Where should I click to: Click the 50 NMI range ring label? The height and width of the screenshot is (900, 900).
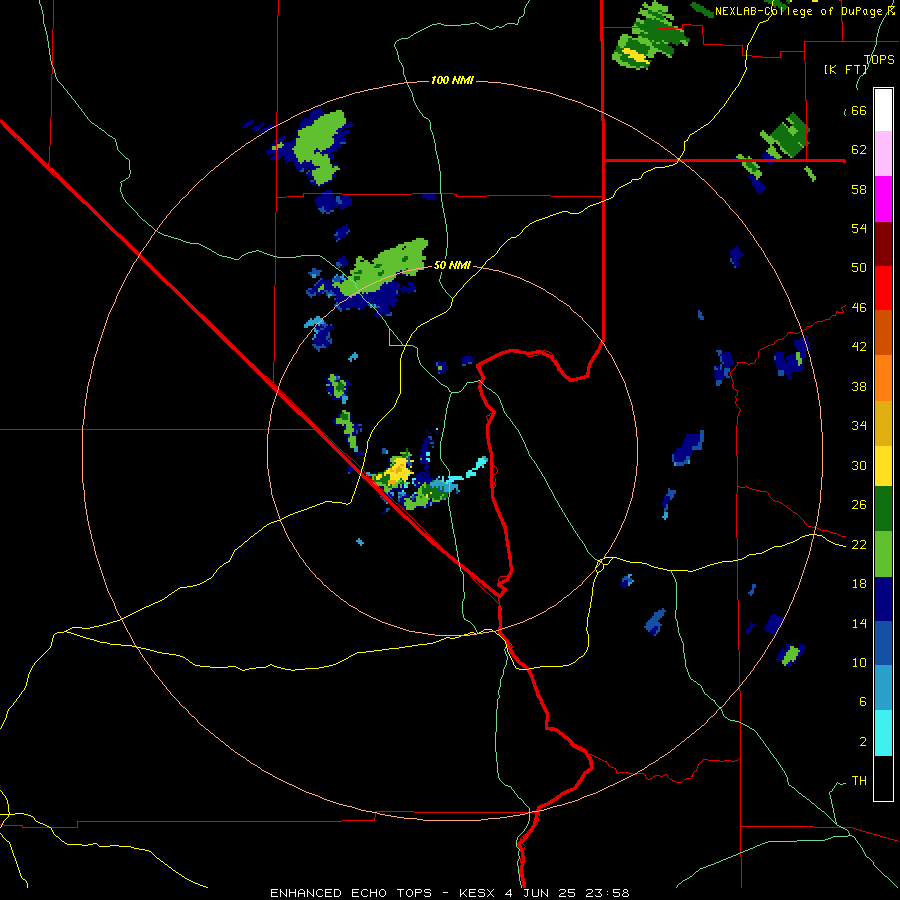(452, 265)
